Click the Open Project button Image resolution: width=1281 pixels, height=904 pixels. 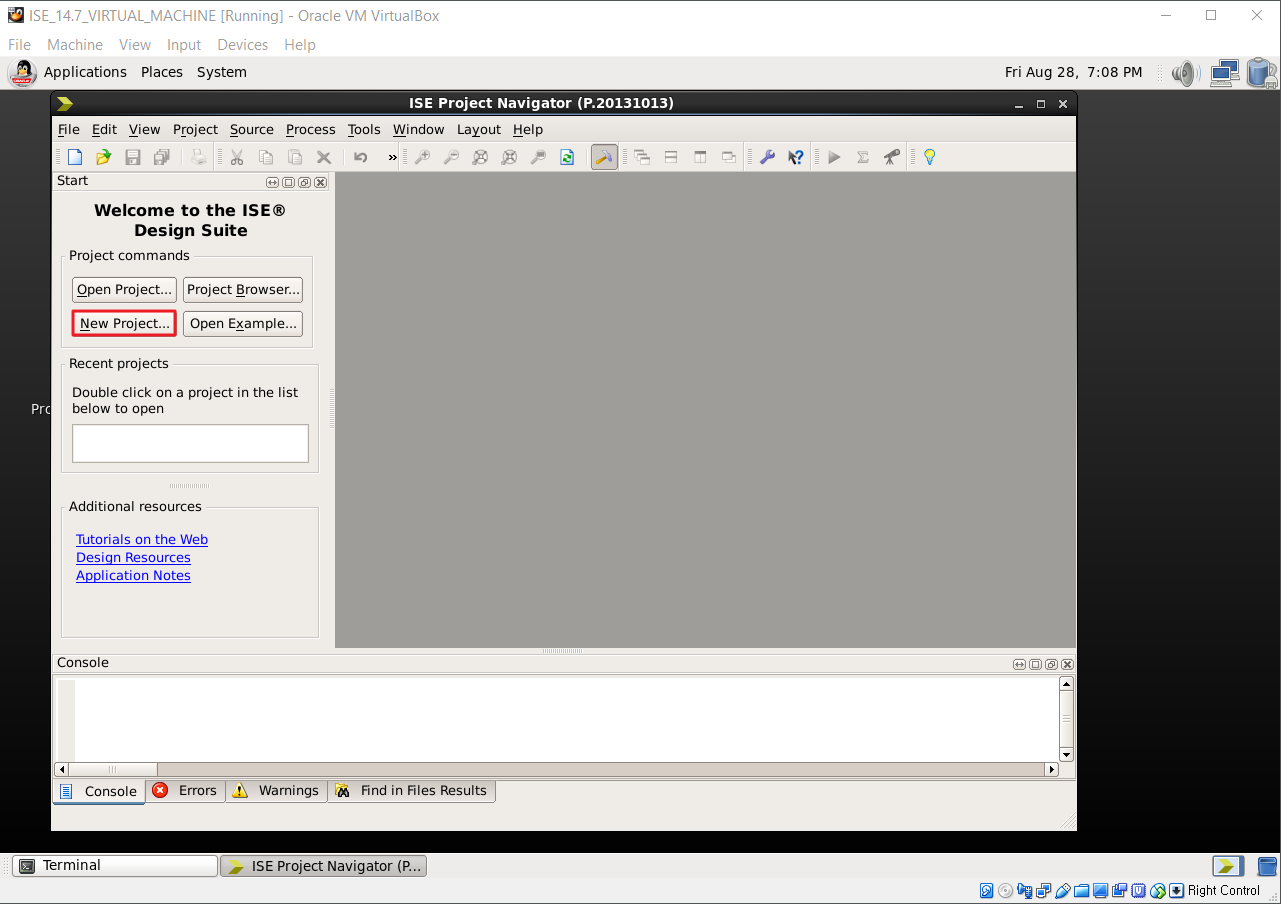[125, 289]
